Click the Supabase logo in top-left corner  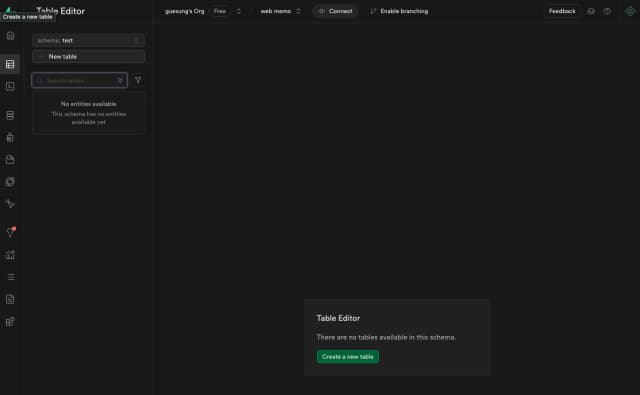point(9,10)
